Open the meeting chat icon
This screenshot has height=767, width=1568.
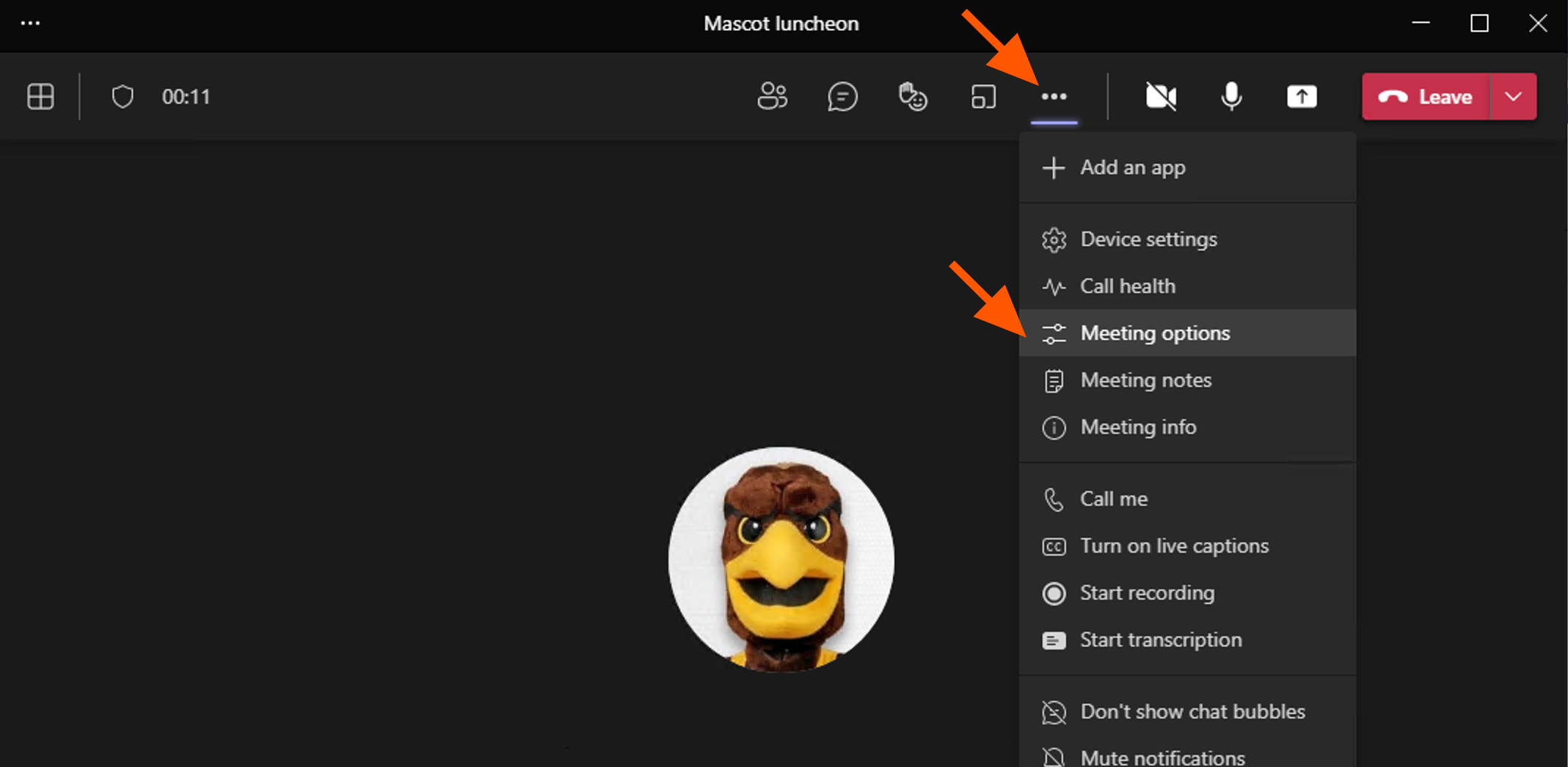pyautogui.click(x=842, y=96)
